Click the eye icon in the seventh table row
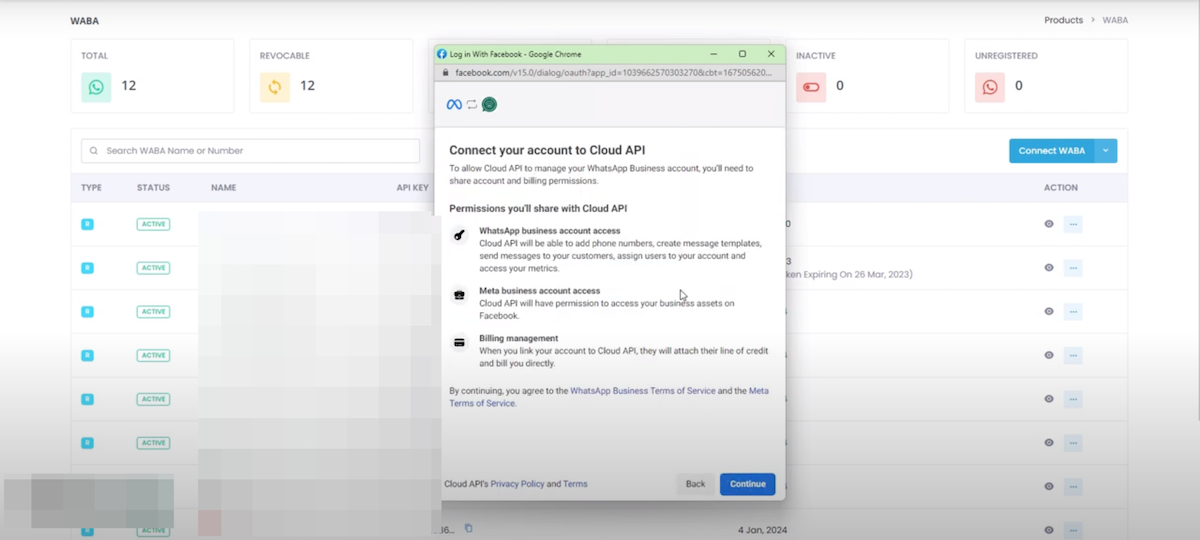 (x=1049, y=486)
